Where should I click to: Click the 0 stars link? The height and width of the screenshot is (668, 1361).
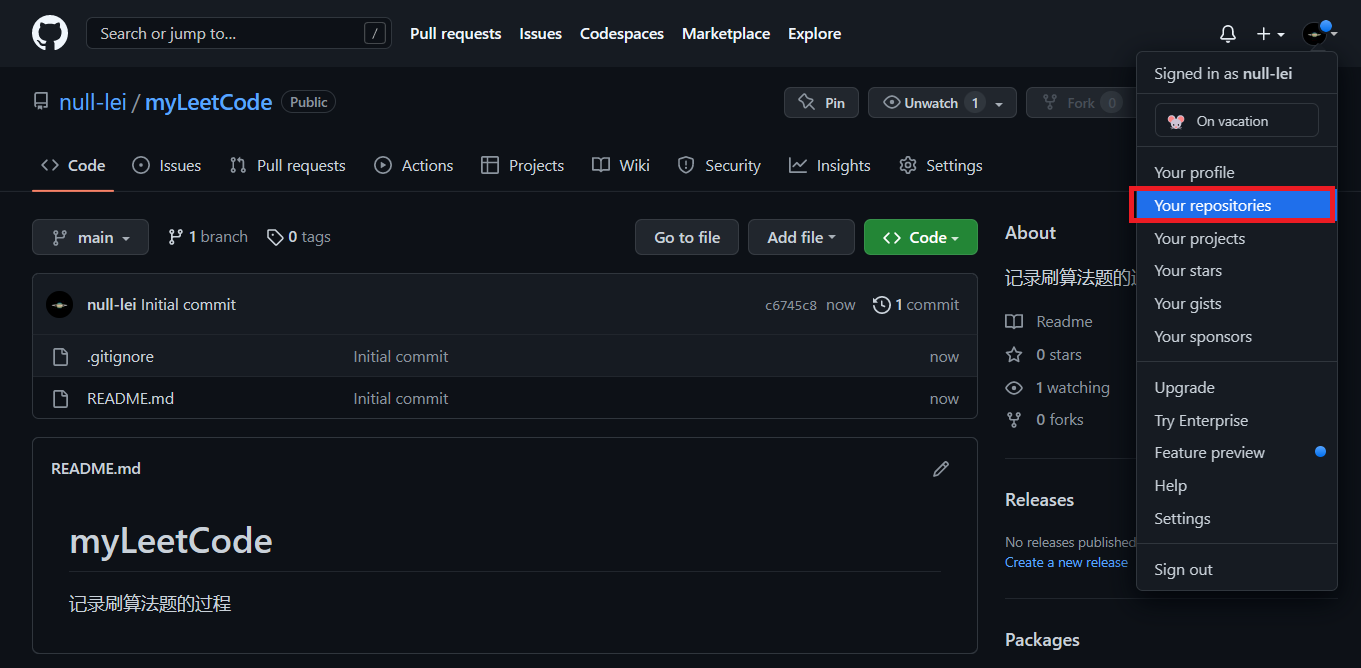(x=1044, y=355)
